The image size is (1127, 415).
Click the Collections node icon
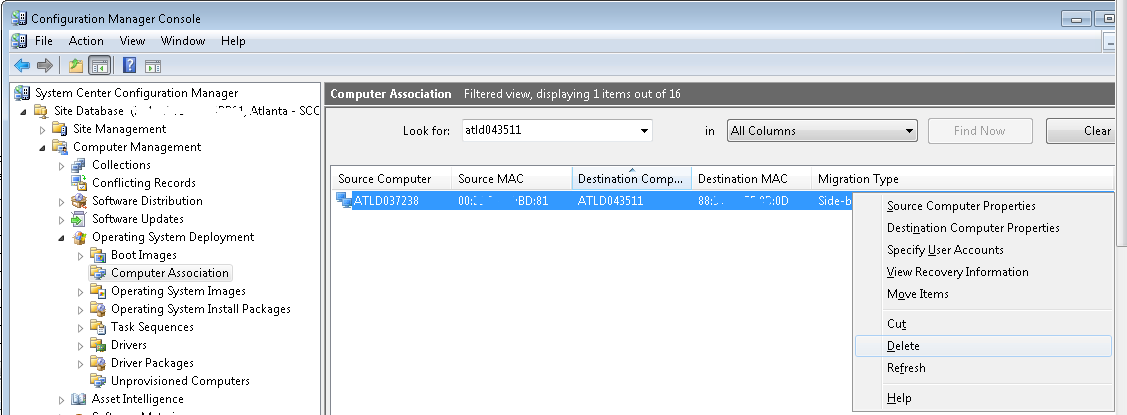click(78, 165)
